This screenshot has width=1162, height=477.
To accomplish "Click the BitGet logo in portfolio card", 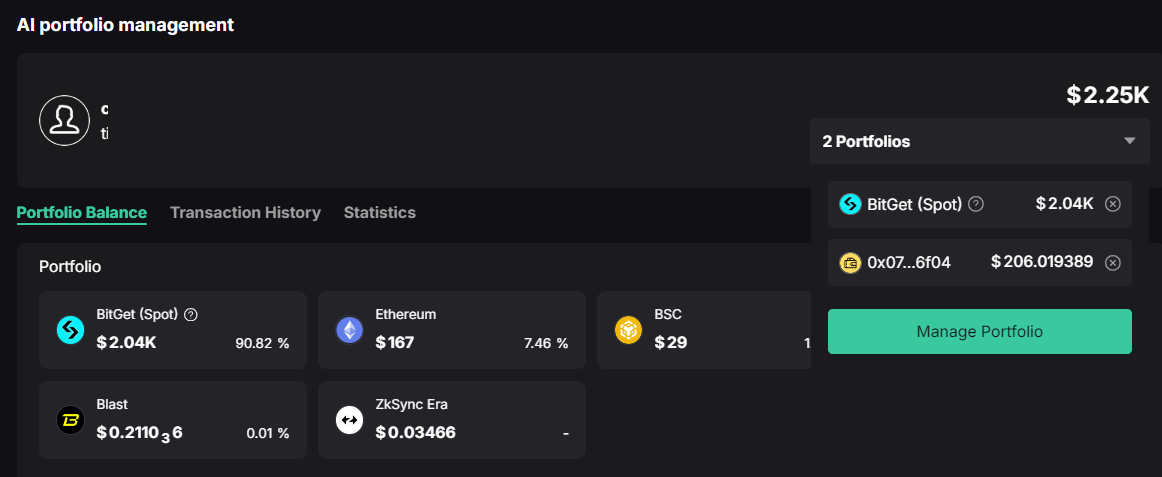I will 70,330.
